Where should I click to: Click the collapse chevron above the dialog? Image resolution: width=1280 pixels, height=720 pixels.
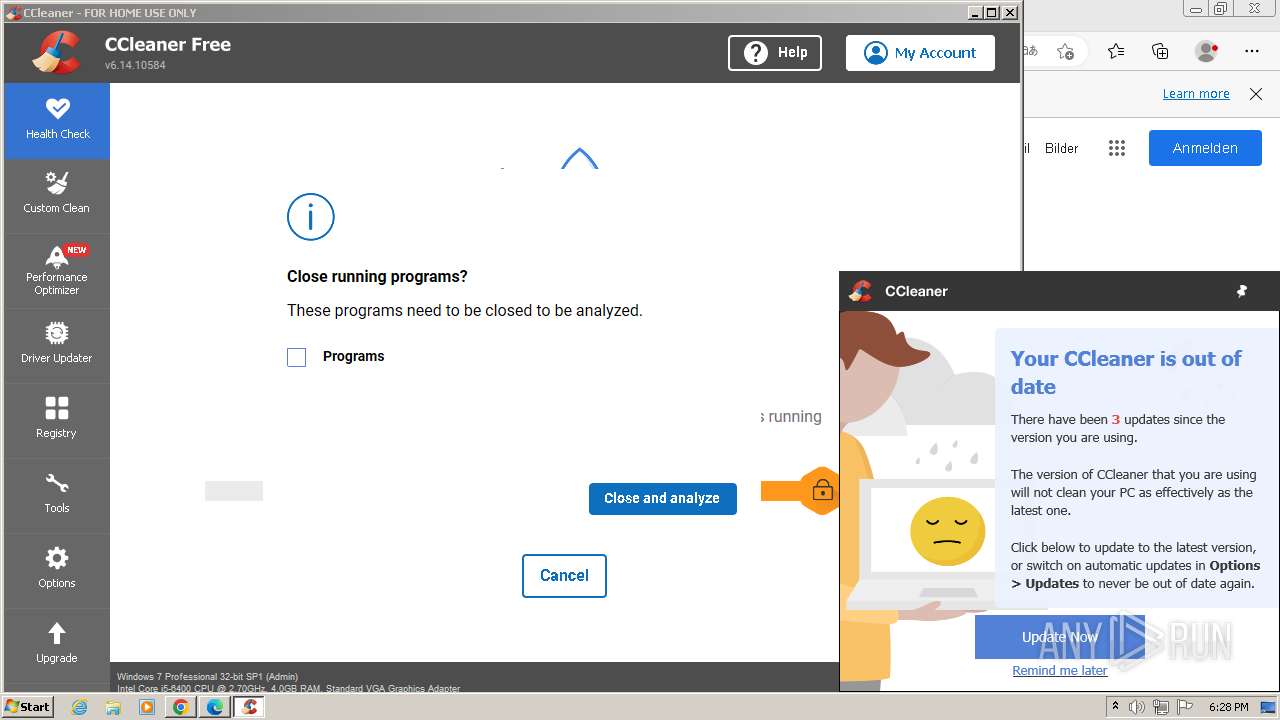point(579,158)
